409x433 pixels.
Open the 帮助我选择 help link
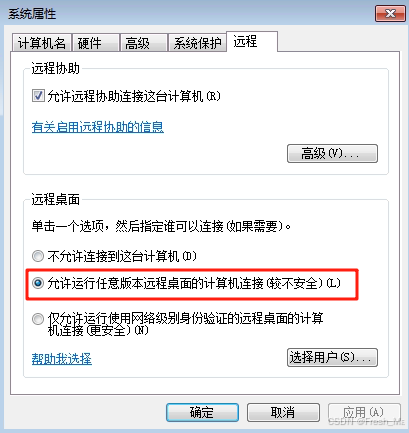[x=62, y=359]
